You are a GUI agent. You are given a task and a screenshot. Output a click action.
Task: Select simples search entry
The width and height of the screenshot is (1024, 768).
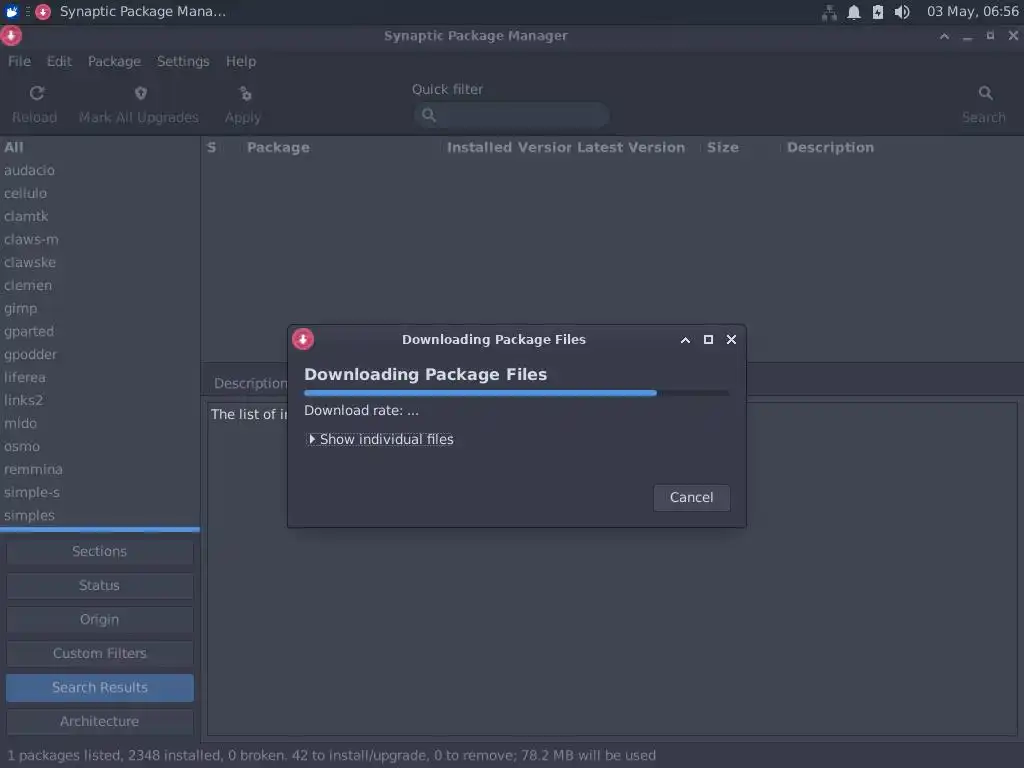(29, 515)
